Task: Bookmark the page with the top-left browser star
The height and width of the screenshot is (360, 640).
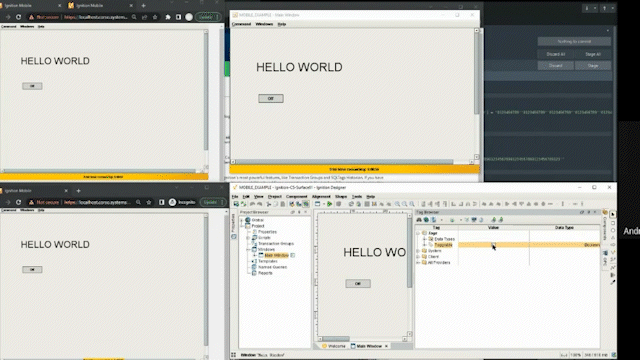Action: click(155, 17)
